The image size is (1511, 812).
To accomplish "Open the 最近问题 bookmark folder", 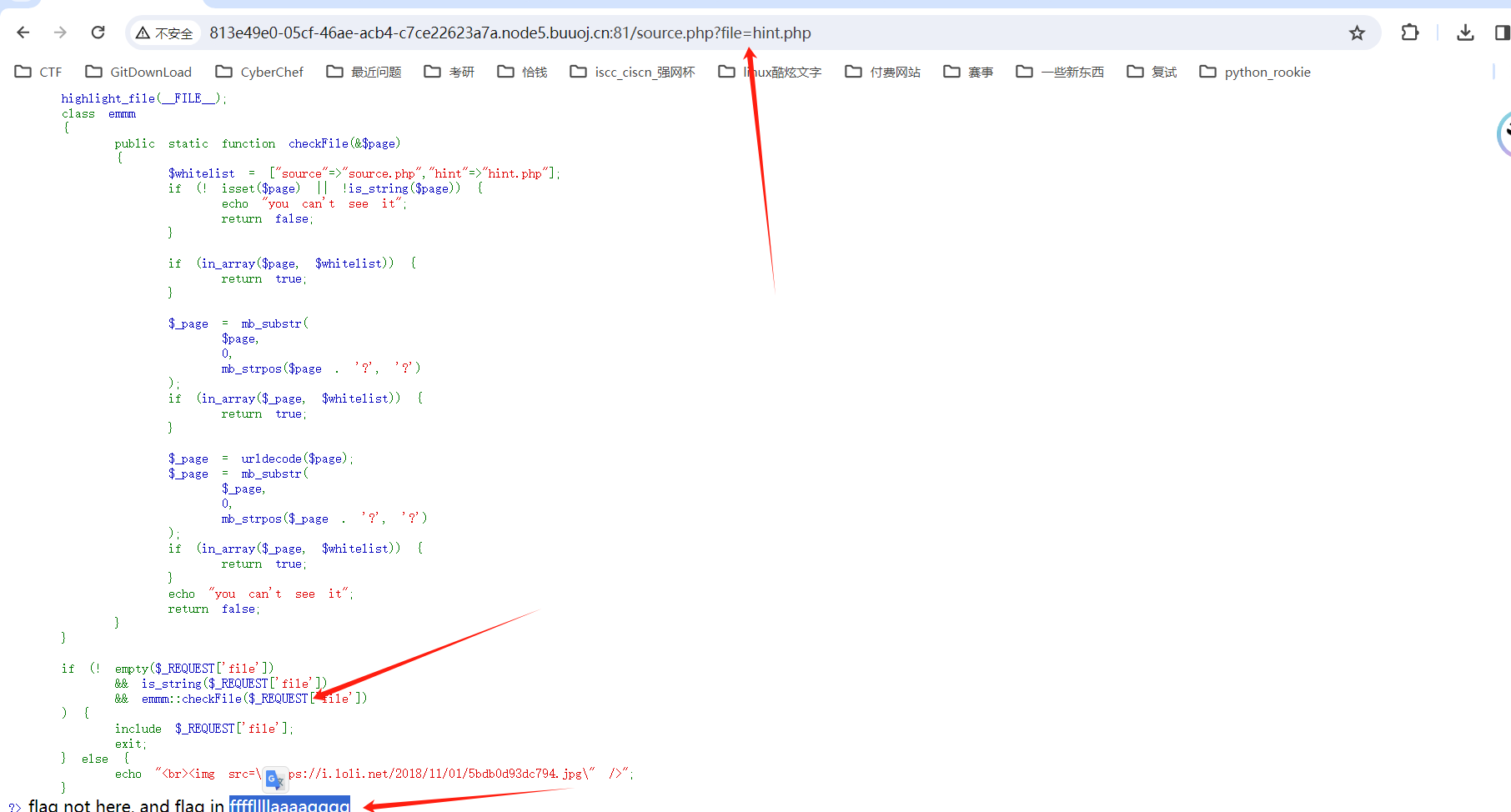I will pos(364,72).
